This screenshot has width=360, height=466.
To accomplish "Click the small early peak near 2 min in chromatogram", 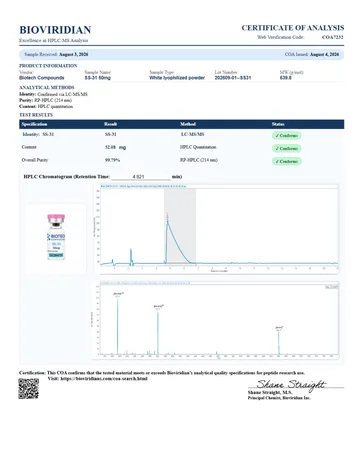I will click(x=131, y=257).
